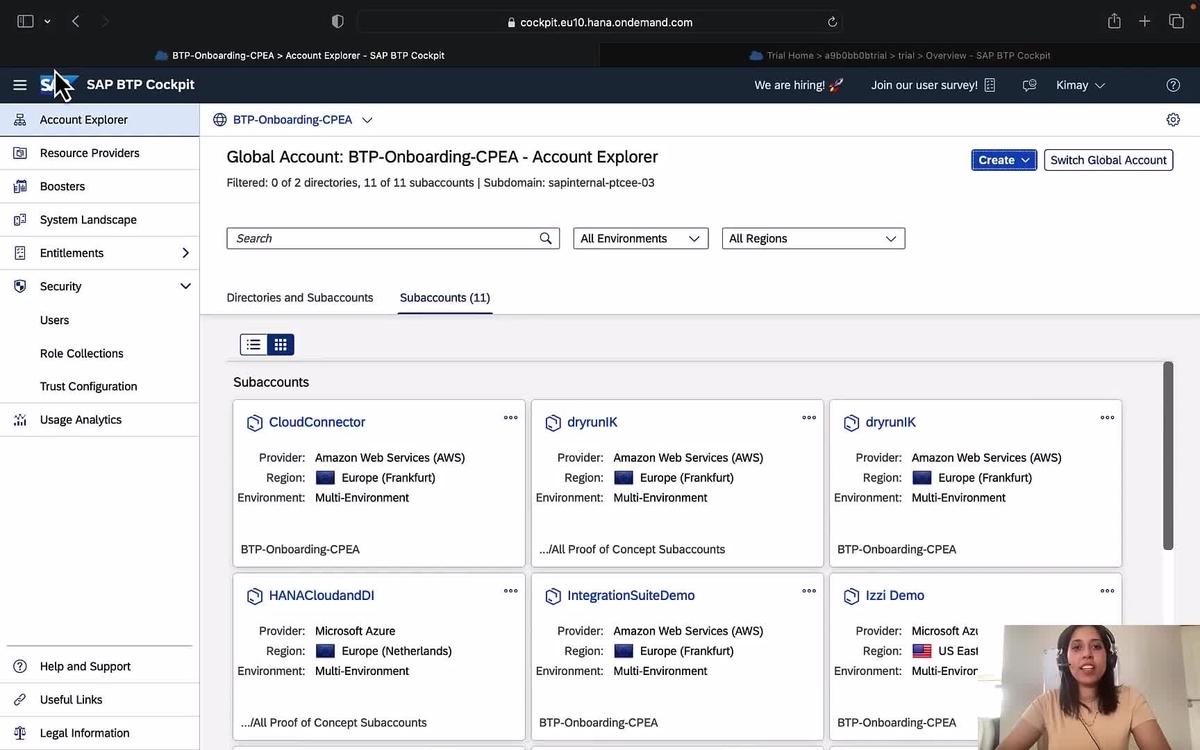The width and height of the screenshot is (1200, 750).
Task: Select the BTP-Onboarding-CPEA Account Explorer browser tab
Action: (x=300, y=55)
